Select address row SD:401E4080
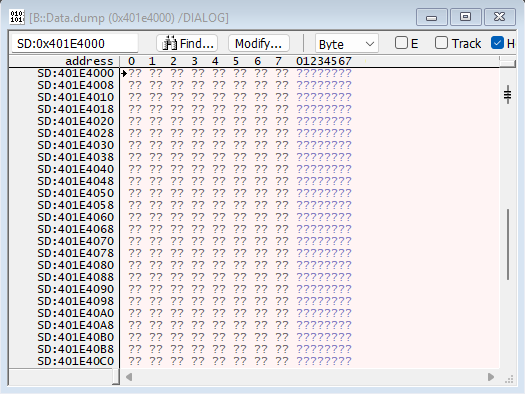Viewport: 525px width, 394px height. 76,265
